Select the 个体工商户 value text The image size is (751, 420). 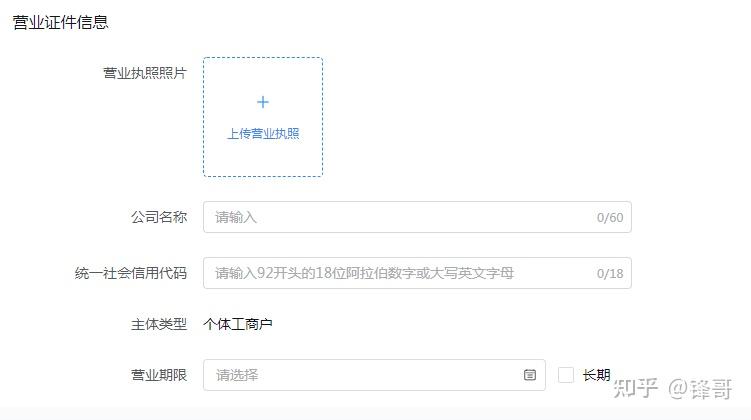pos(238,324)
